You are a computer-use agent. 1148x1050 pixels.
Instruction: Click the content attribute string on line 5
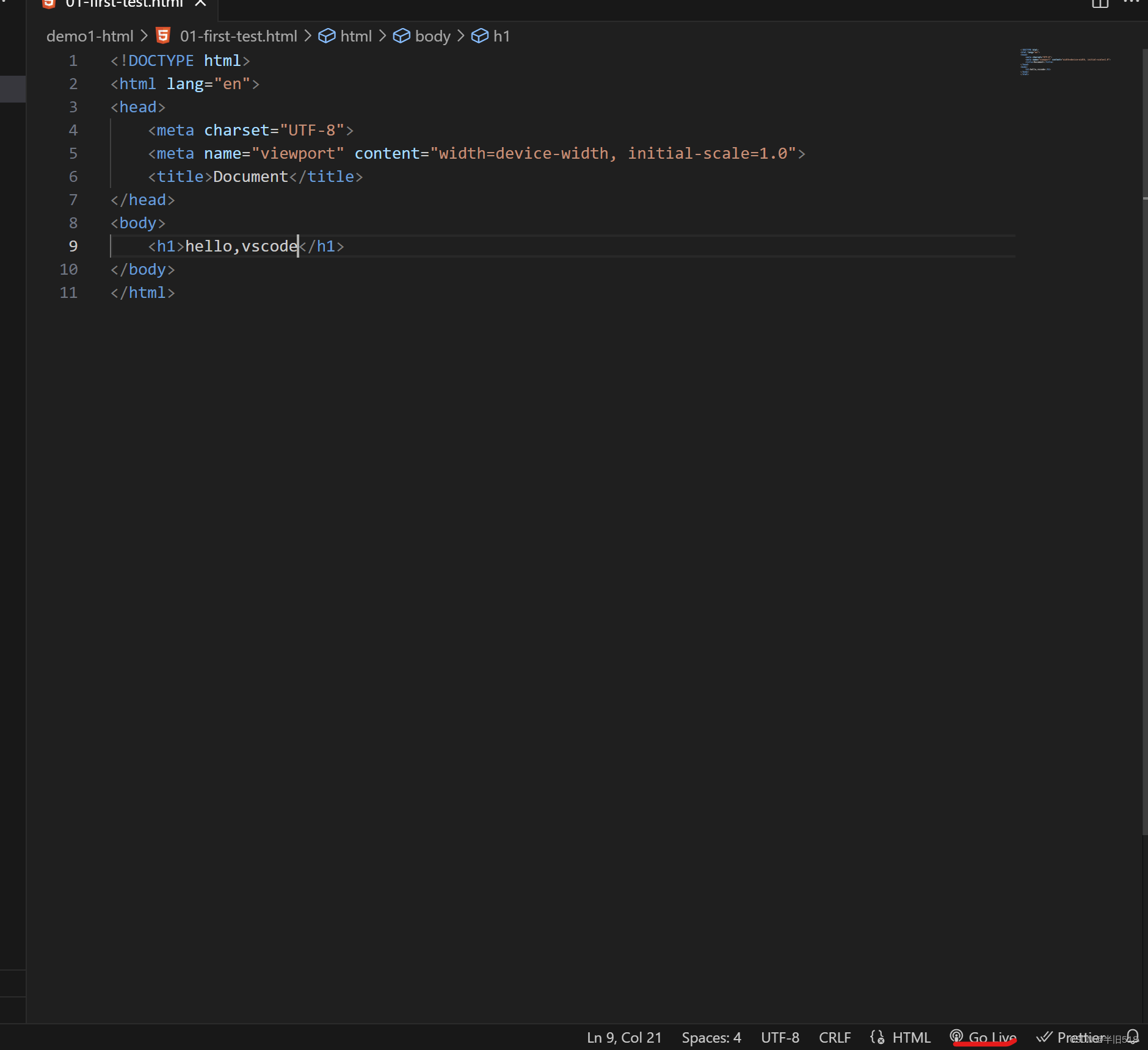[613, 153]
